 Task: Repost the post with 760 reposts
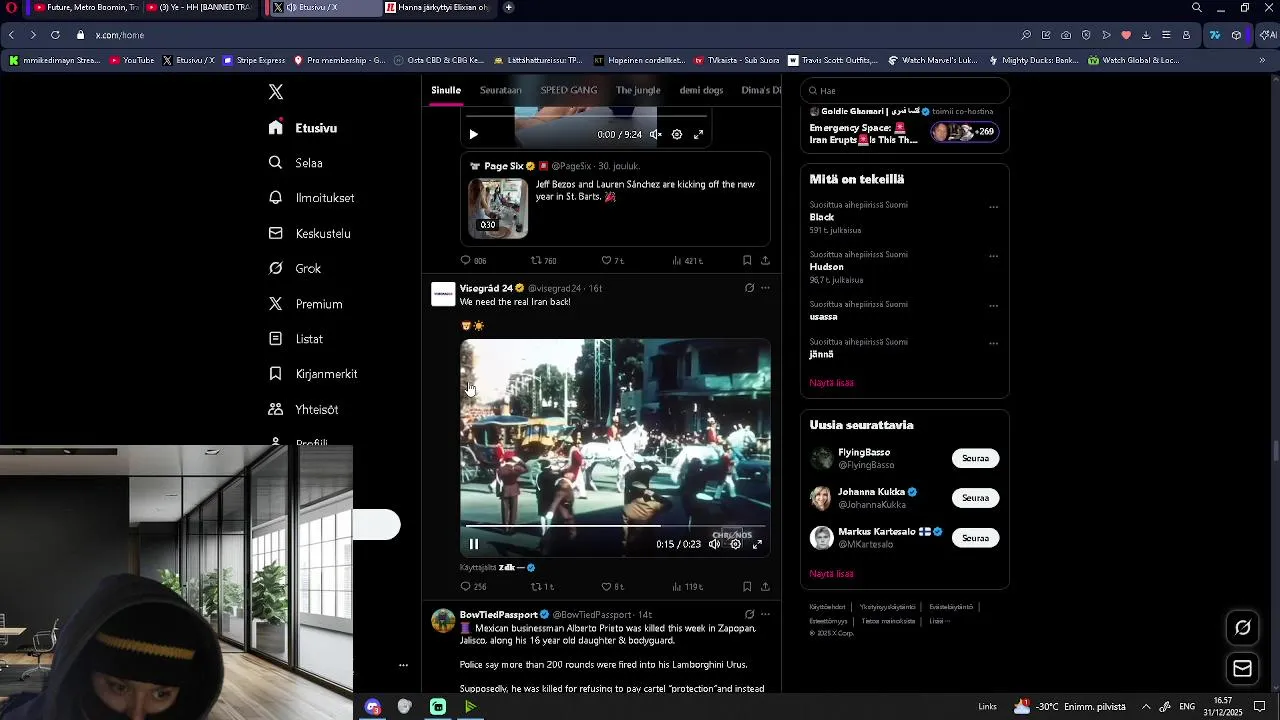click(x=543, y=260)
